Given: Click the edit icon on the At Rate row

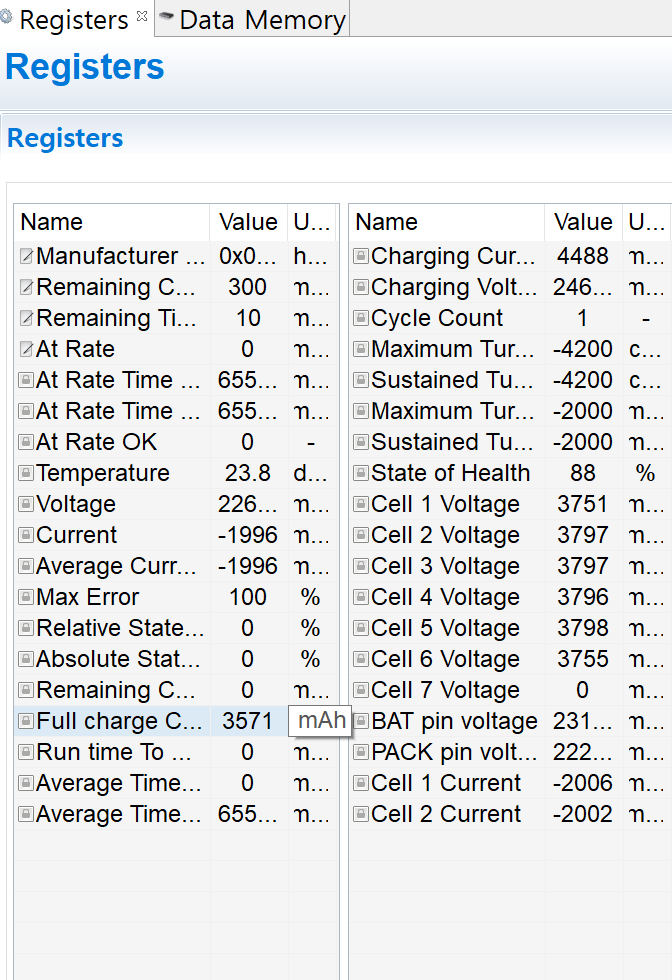Looking at the screenshot, I should tap(26, 350).
